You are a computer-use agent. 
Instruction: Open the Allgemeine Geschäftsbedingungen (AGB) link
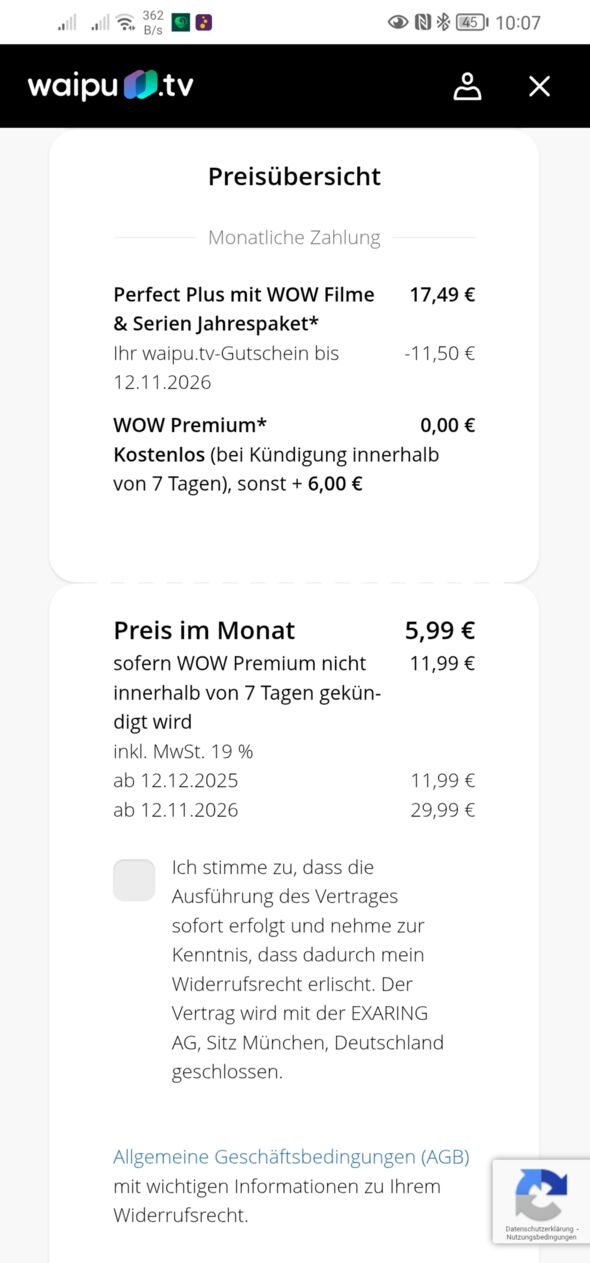pos(290,1157)
